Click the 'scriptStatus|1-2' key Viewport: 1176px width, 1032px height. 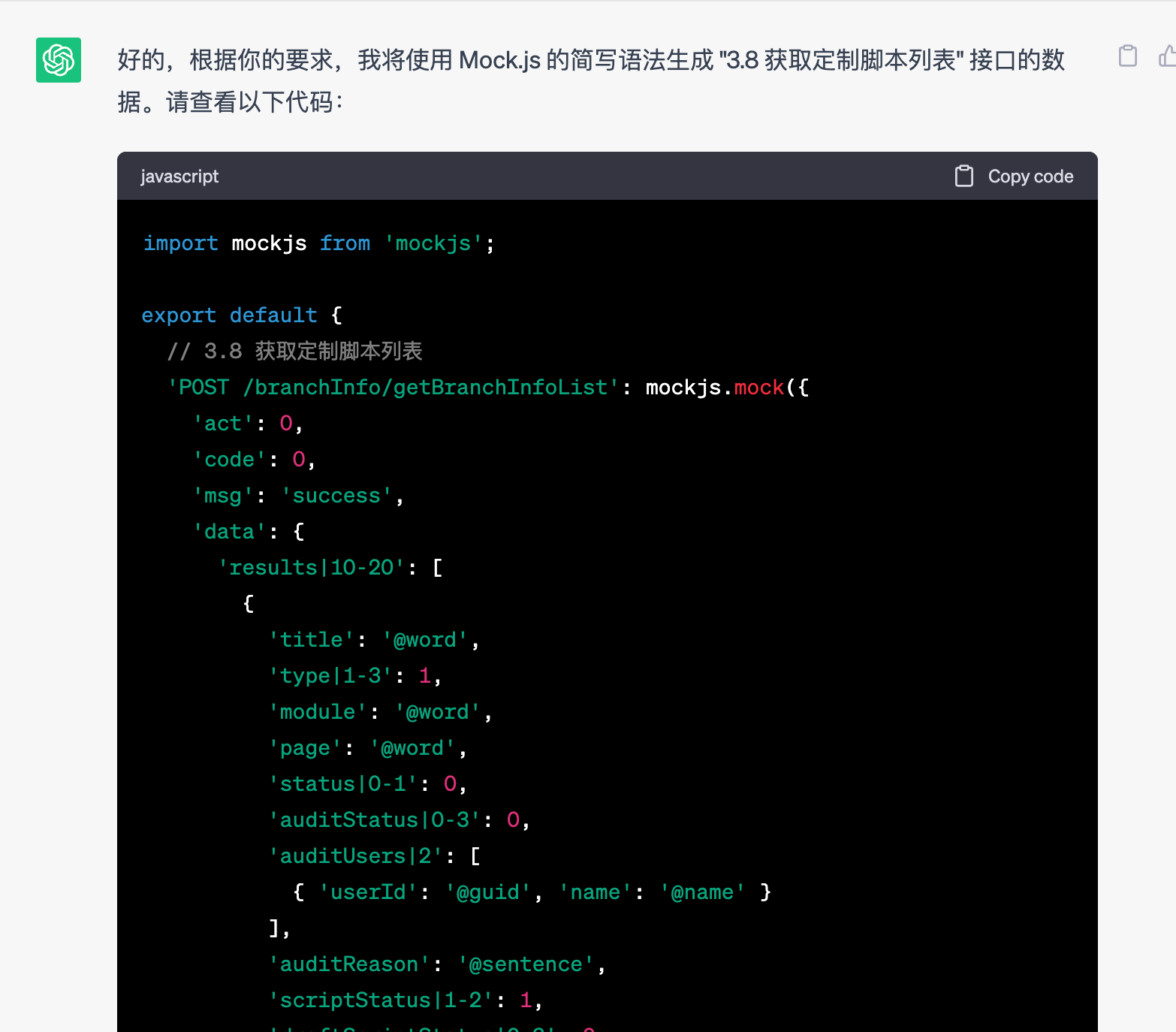point(381,1000)
